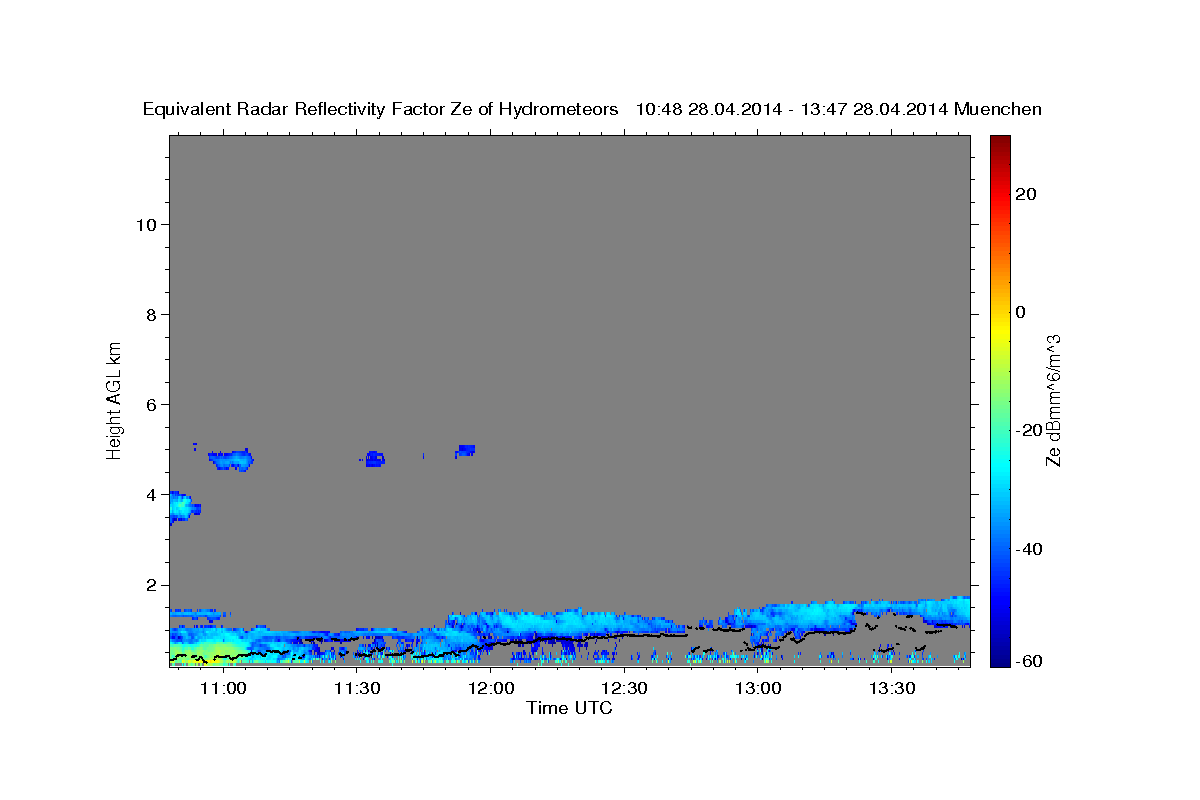Click the height axis label 10
Screen dimensions: 1200x800
pyautogui.click(x=145, y=224)
